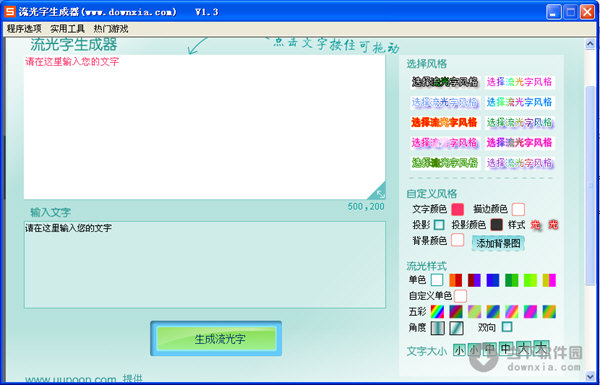Choose the bold magenta text style thumbnail
The height and width of the screenshot is (385, 600).
[519, 143]
